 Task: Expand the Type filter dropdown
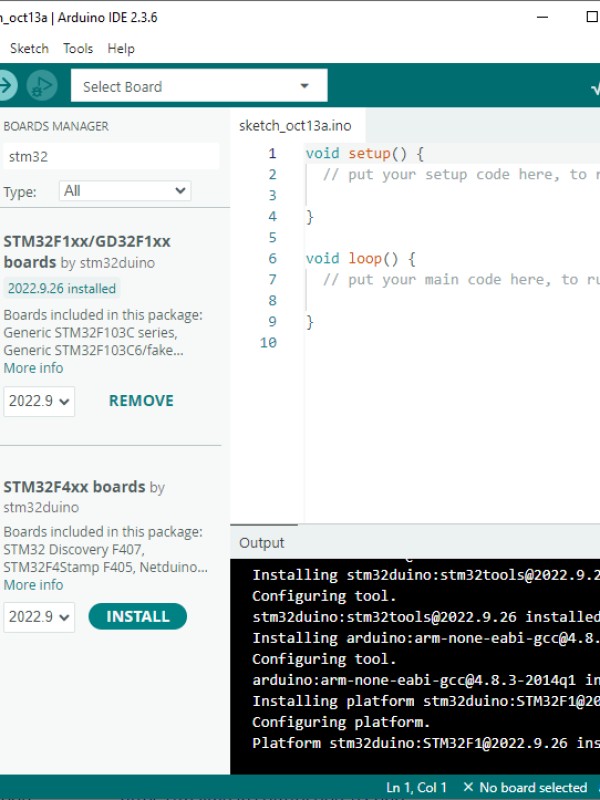[x=124, y=190]
